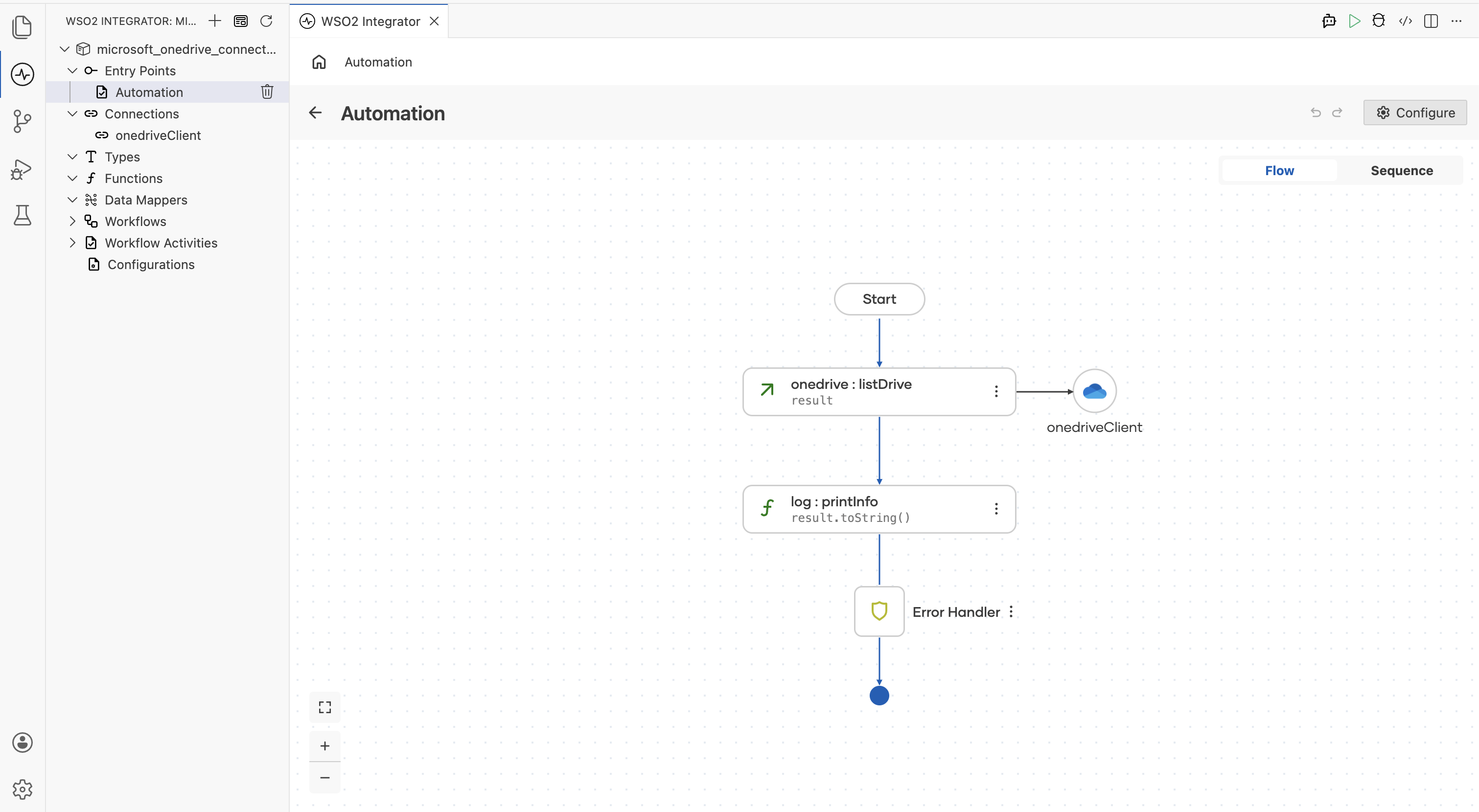1479x812 pixels.
Task: Expand the Workflow Activities section
Action: (72, 243)
